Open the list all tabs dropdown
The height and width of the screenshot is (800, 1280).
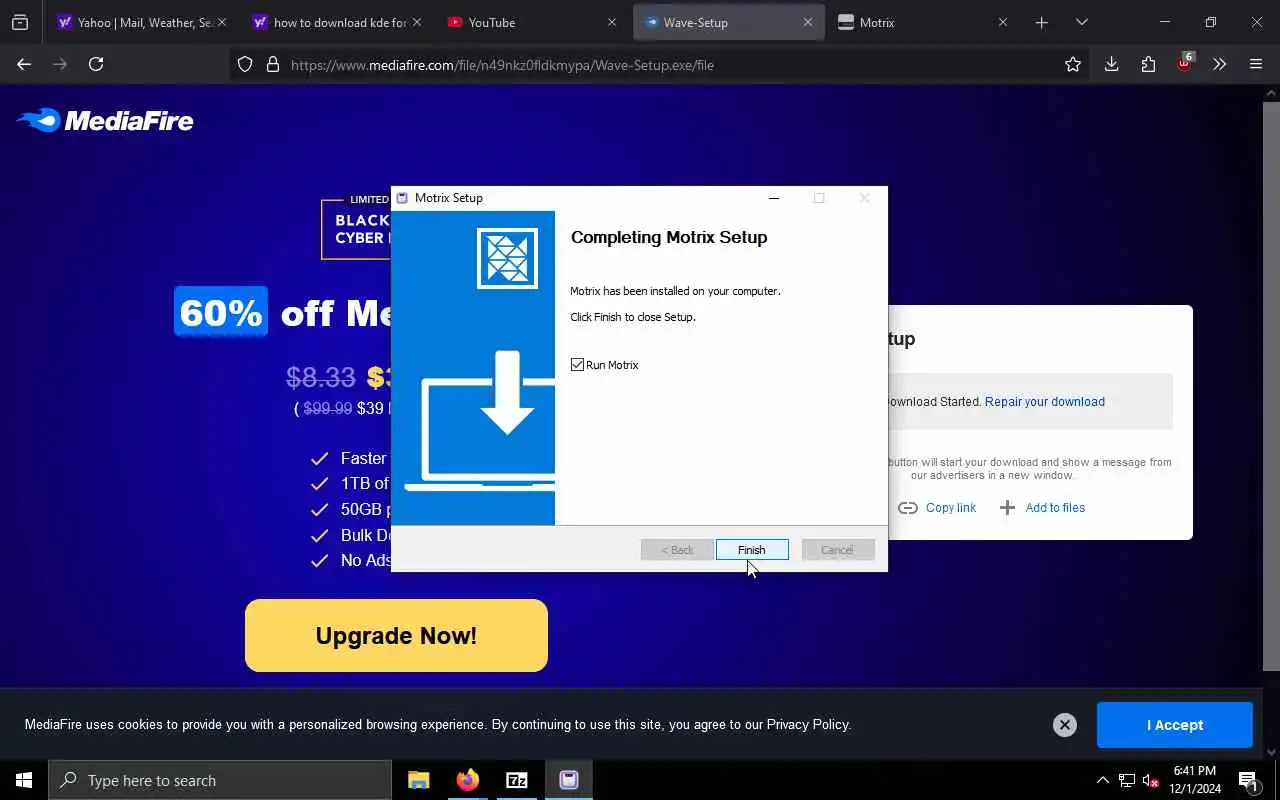point(1081,22)
